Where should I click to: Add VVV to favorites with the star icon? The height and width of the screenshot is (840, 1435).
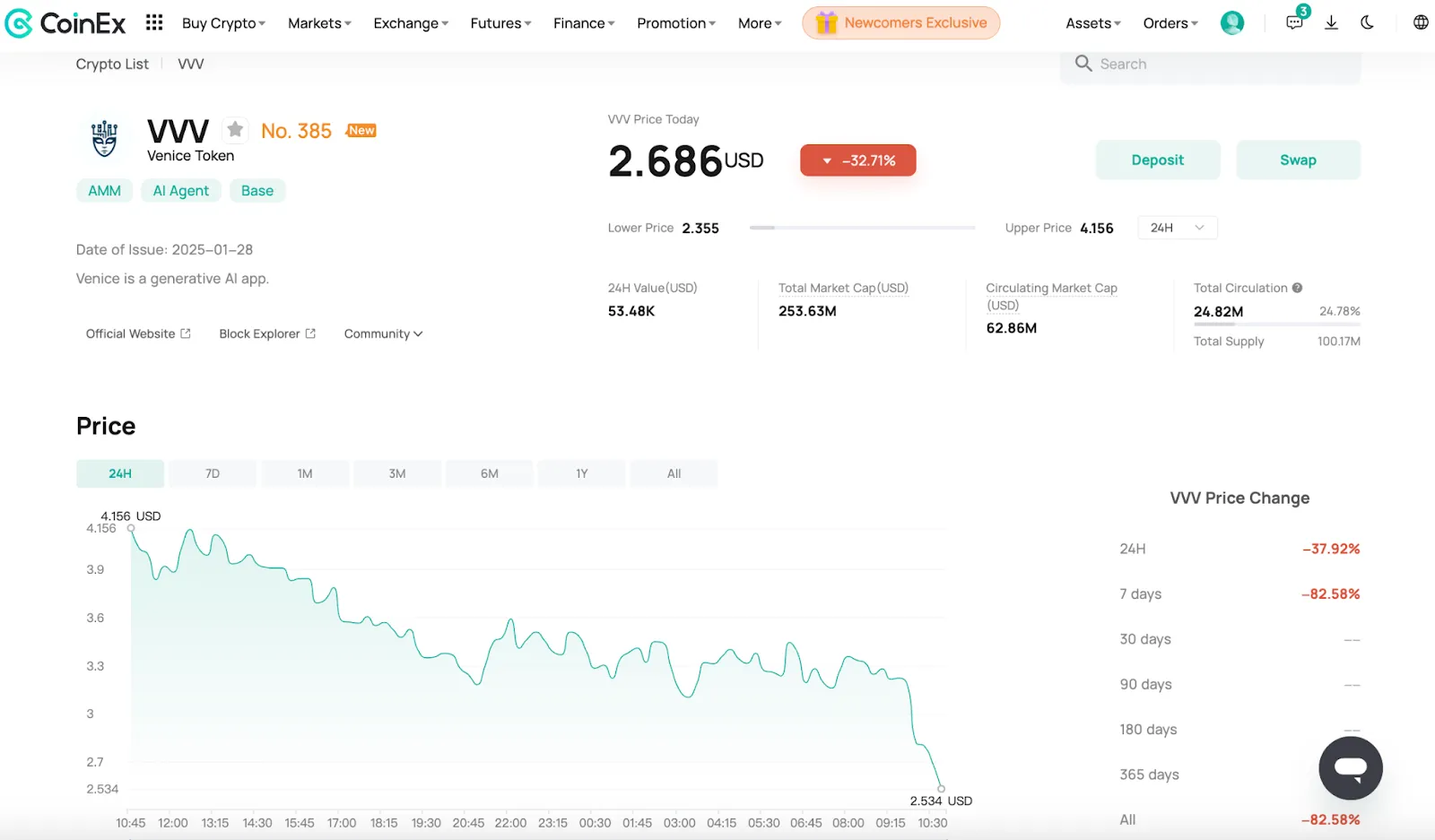coord(235,130)
